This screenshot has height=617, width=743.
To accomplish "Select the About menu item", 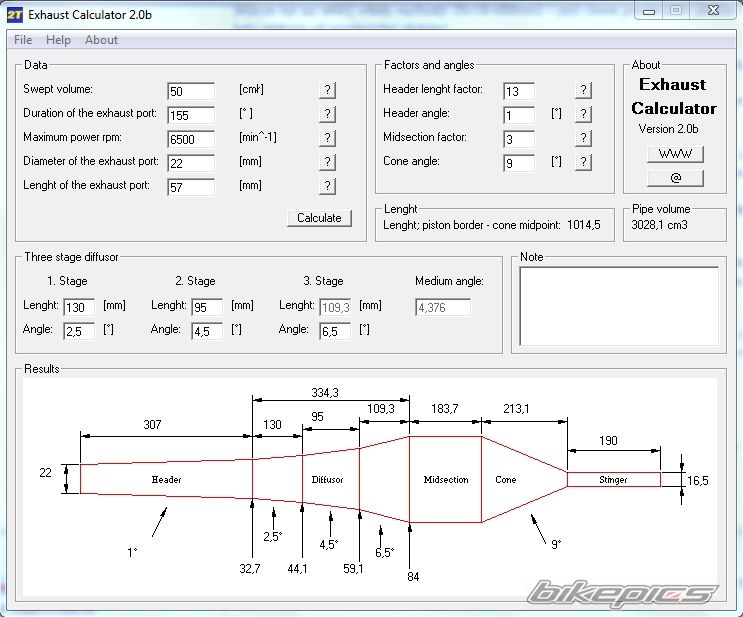I will click(x=101, y=40).
